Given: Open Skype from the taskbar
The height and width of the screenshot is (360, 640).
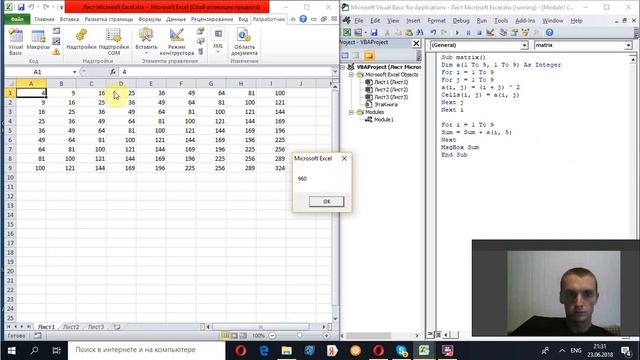Looking at the screenshot, I should pos(401,350).
